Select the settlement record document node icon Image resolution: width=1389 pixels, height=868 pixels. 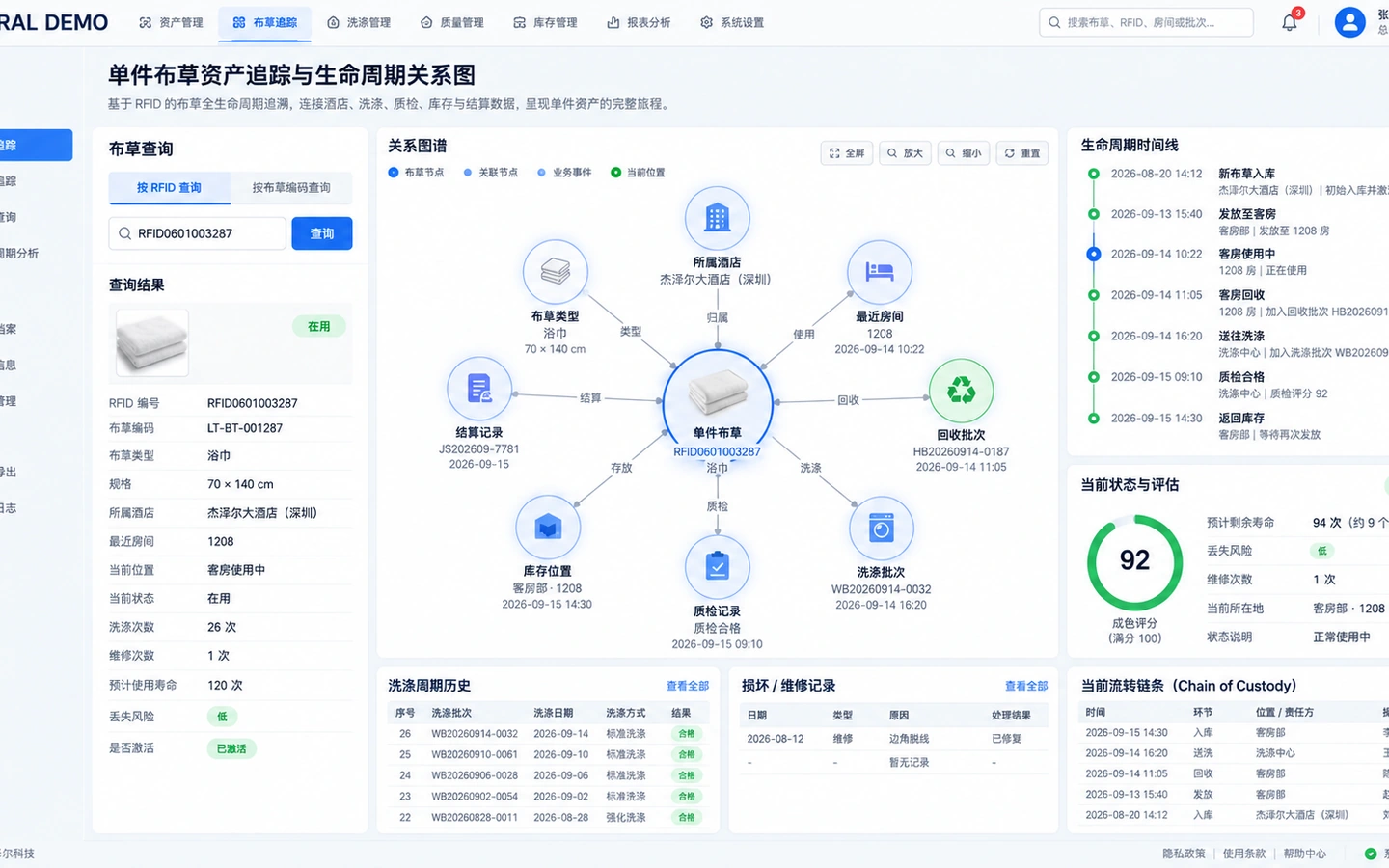click(479, 389)
